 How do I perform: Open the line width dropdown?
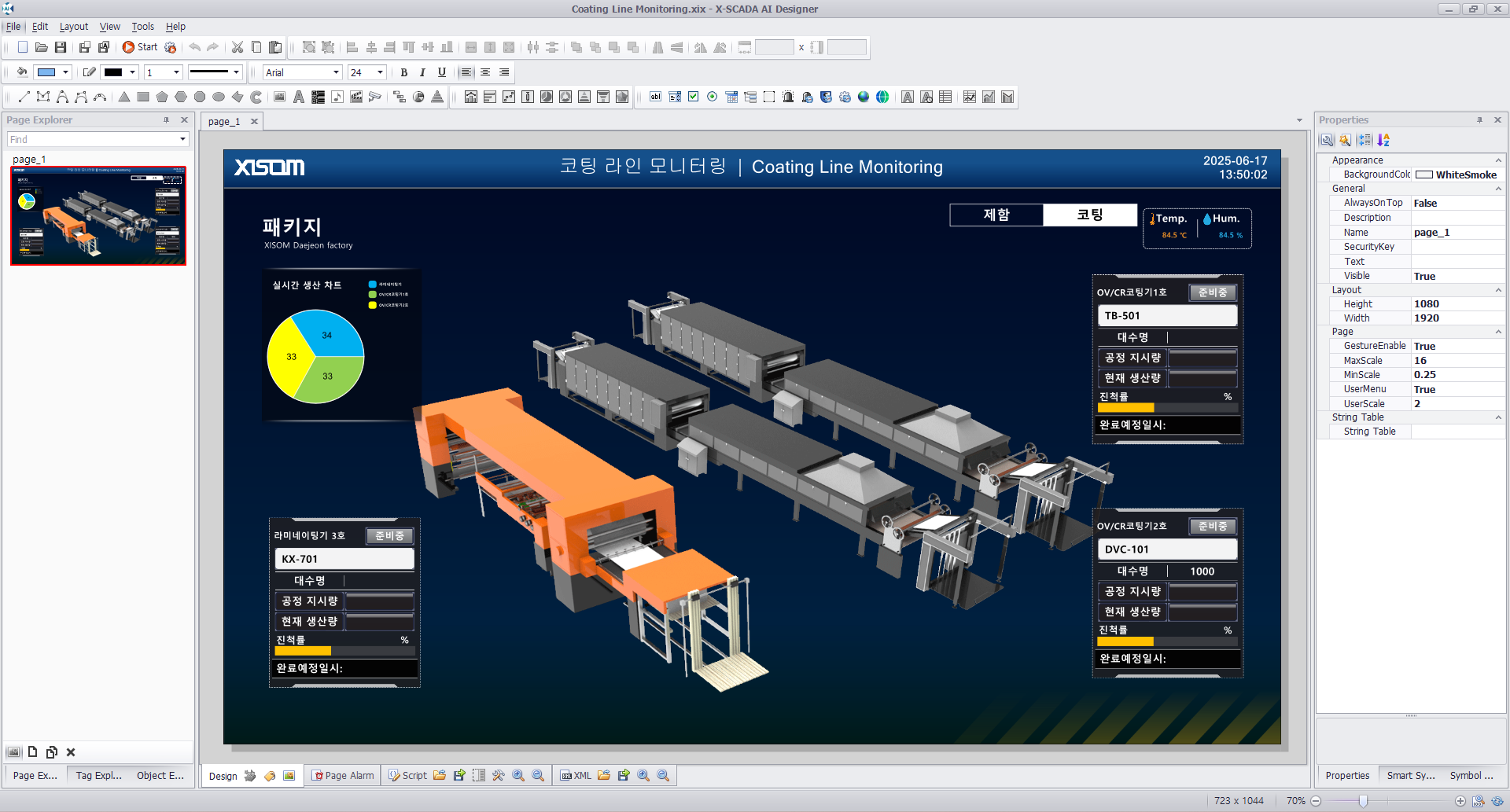(x=176, y=72)
